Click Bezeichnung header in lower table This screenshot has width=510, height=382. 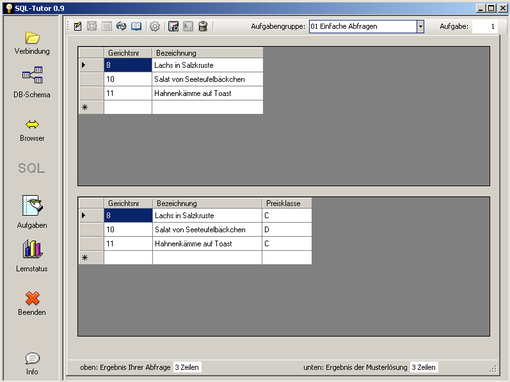click(x=207, y=203)
